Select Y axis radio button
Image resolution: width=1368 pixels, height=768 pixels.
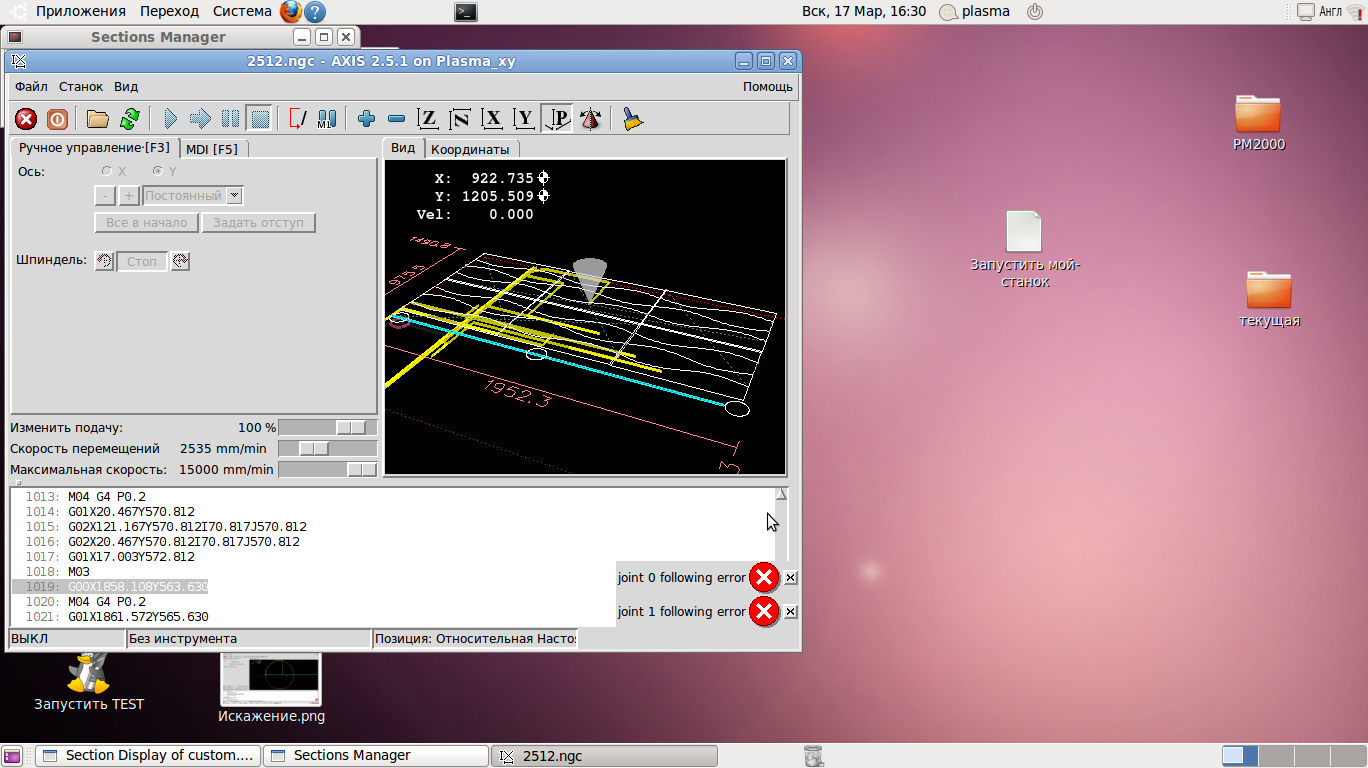(x=157, y=172)
